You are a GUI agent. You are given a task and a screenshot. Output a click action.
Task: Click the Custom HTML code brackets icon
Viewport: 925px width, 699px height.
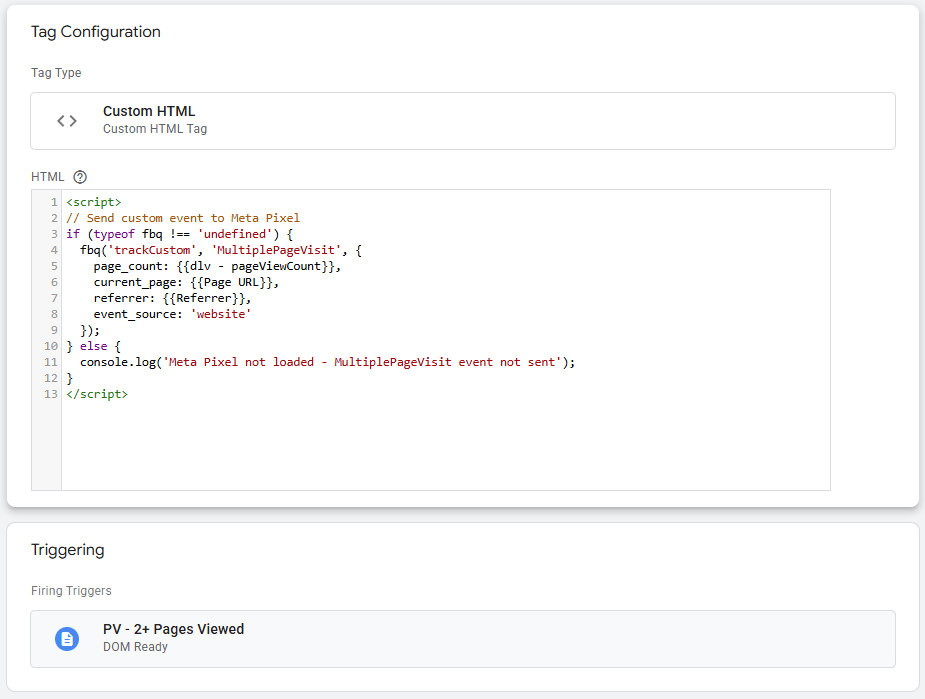[x=67, y=121]
